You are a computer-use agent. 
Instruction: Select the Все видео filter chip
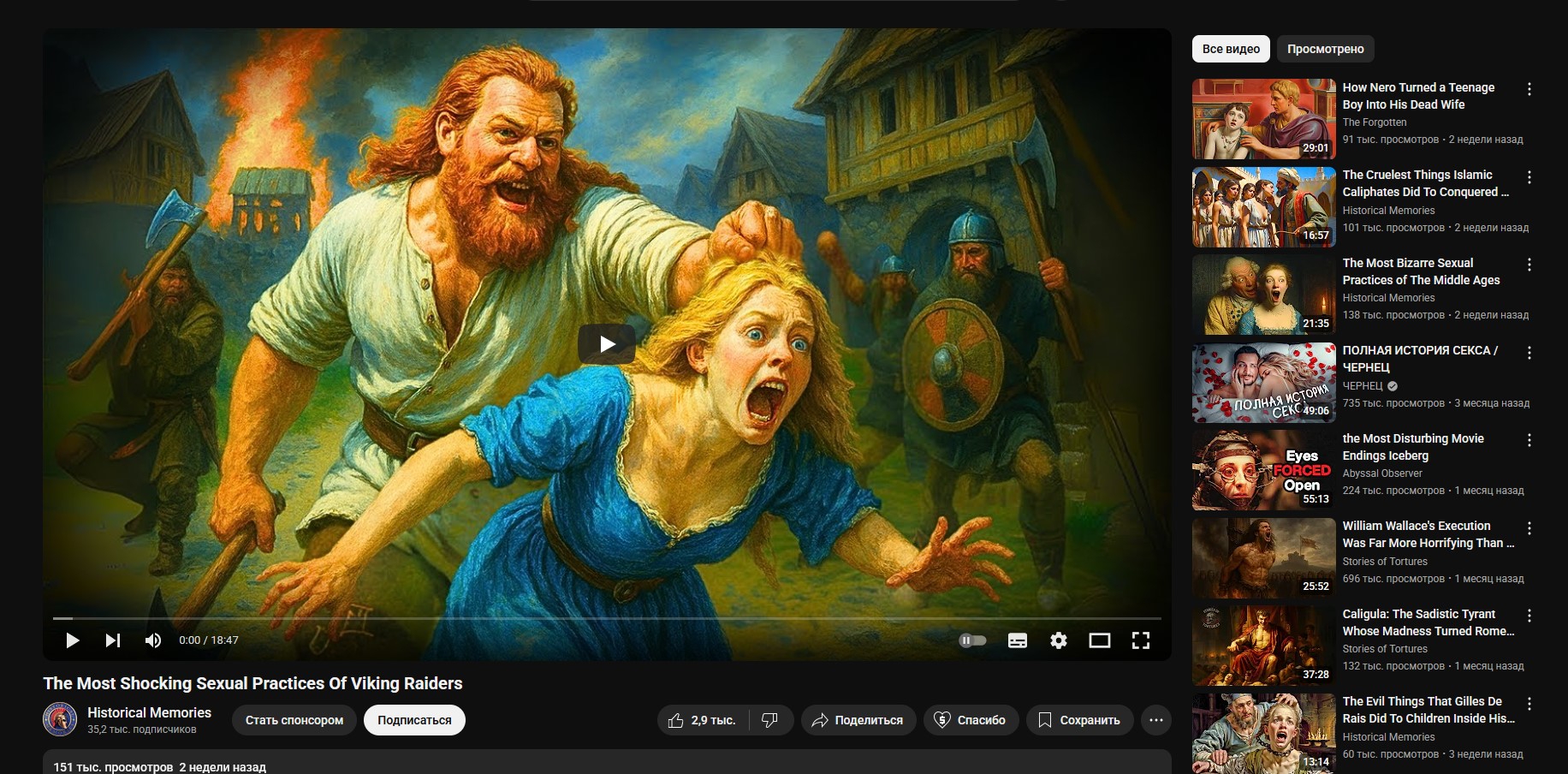point(1231,49)
